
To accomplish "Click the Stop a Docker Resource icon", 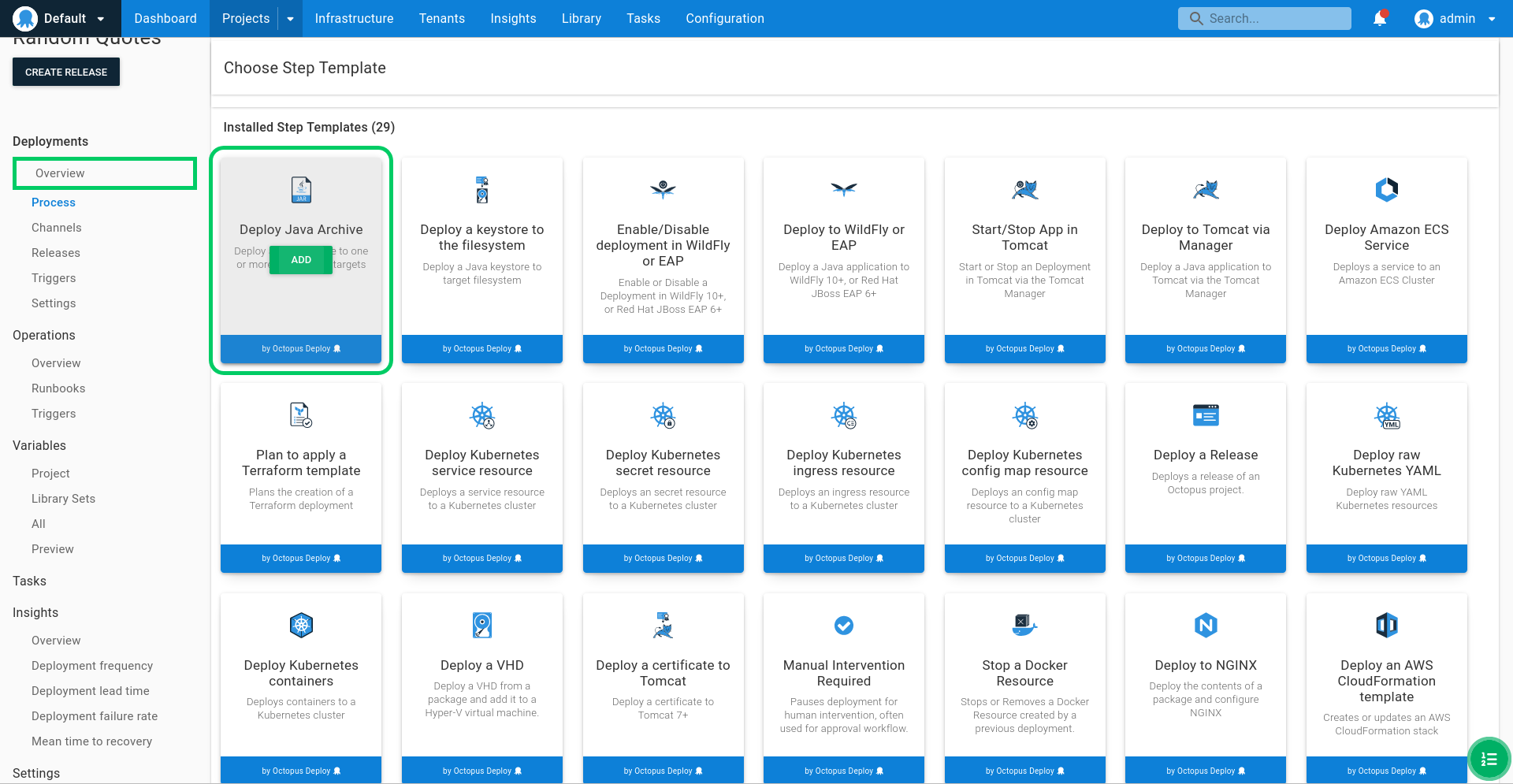I will (x=1025, y=626).
